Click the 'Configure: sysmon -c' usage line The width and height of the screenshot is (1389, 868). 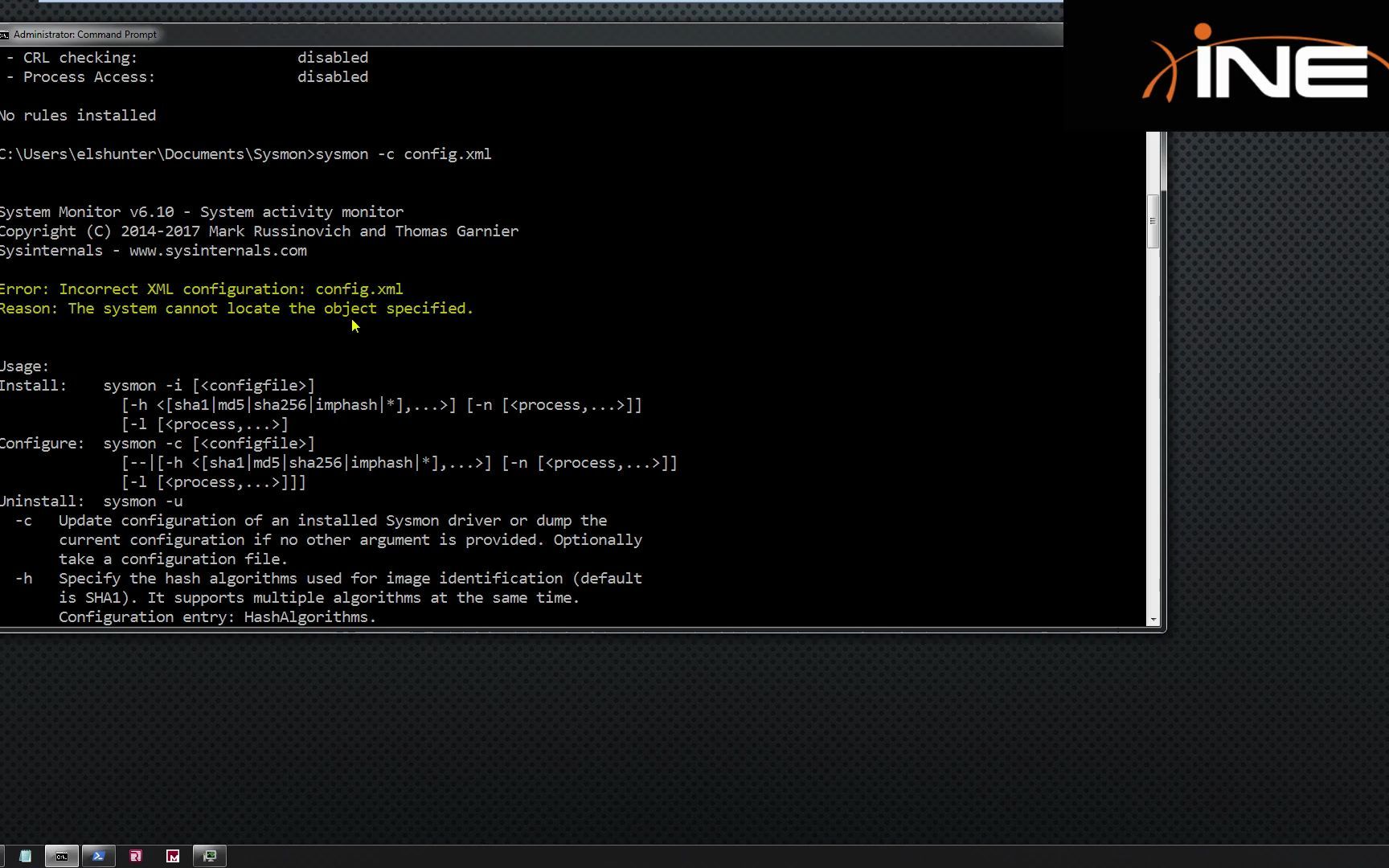158,444
